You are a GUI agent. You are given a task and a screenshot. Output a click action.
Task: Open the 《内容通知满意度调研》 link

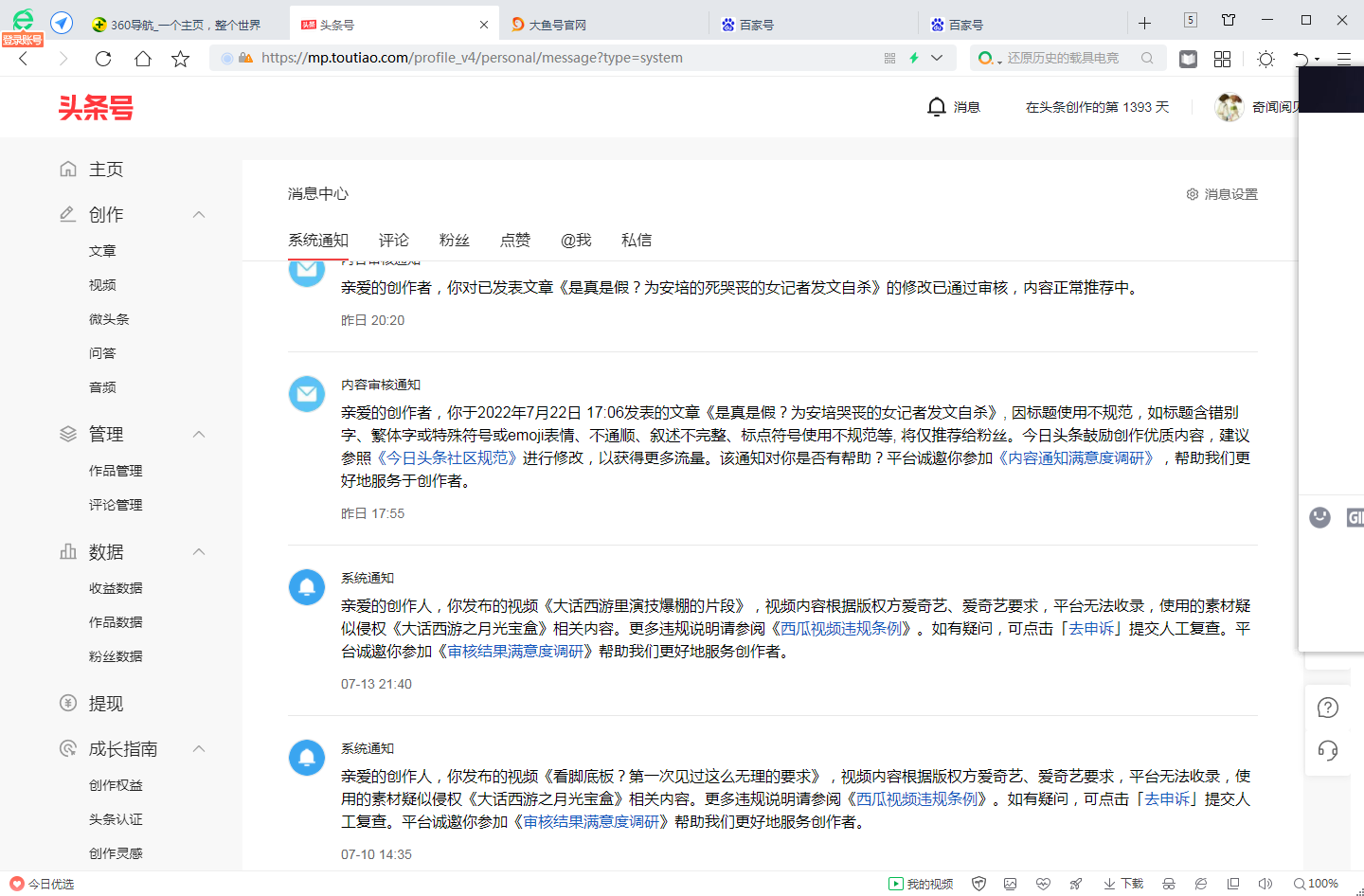(x=1076, y=458)
